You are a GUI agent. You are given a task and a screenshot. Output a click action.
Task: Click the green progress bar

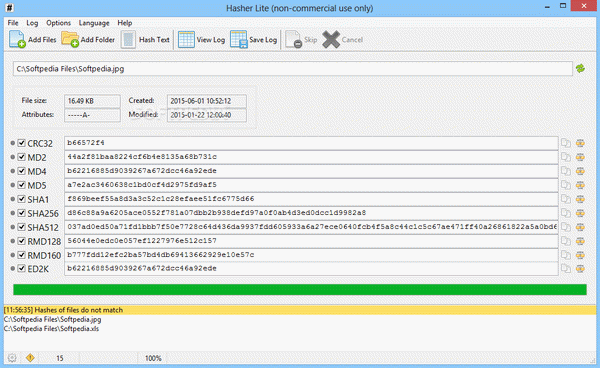pyautogui.click(x=300, y=290)
